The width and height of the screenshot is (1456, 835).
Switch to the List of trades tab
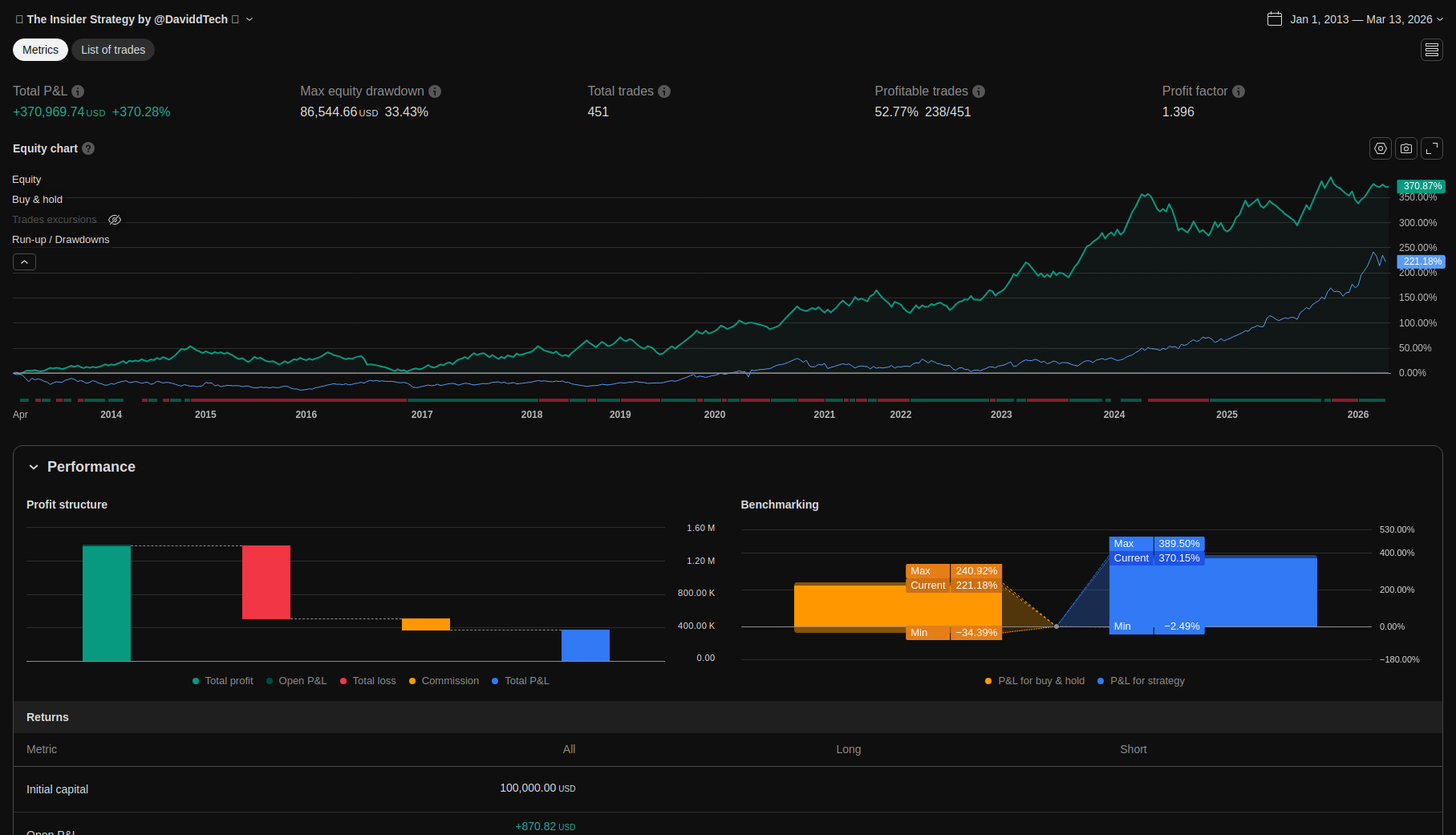point(113,50)
